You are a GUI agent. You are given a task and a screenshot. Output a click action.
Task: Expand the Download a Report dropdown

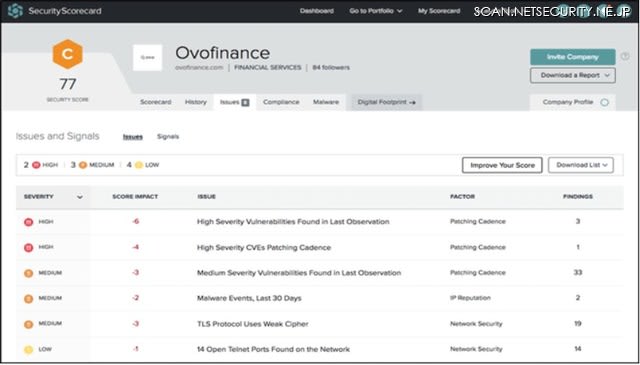coord(573,76)
